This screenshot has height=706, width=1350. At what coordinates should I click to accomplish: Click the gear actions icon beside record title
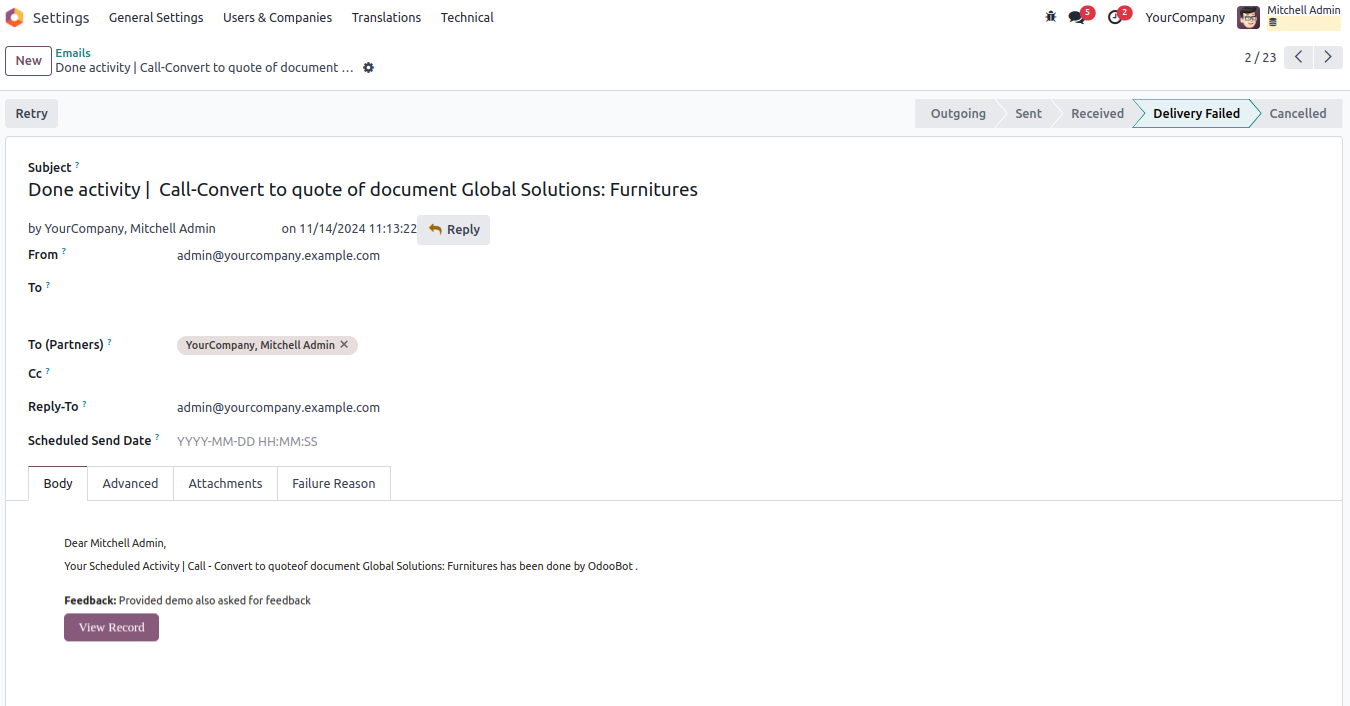point(368,68)
